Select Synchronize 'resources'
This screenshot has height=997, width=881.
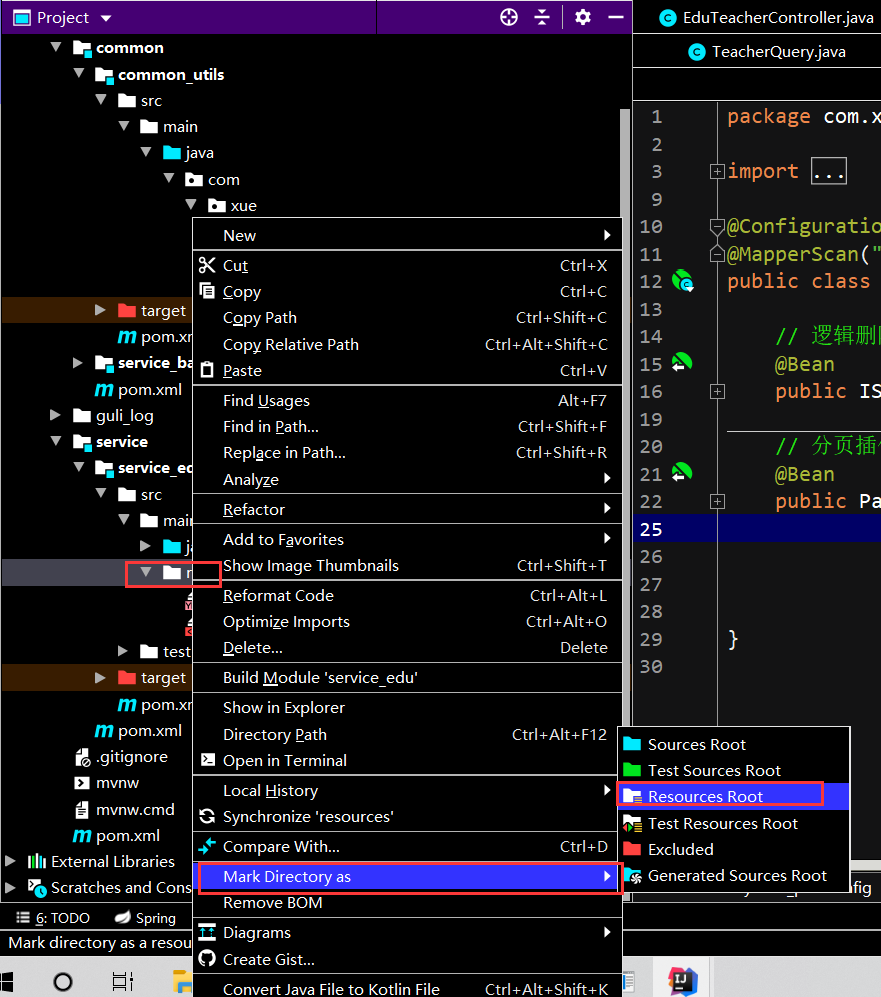click(407, 817)
